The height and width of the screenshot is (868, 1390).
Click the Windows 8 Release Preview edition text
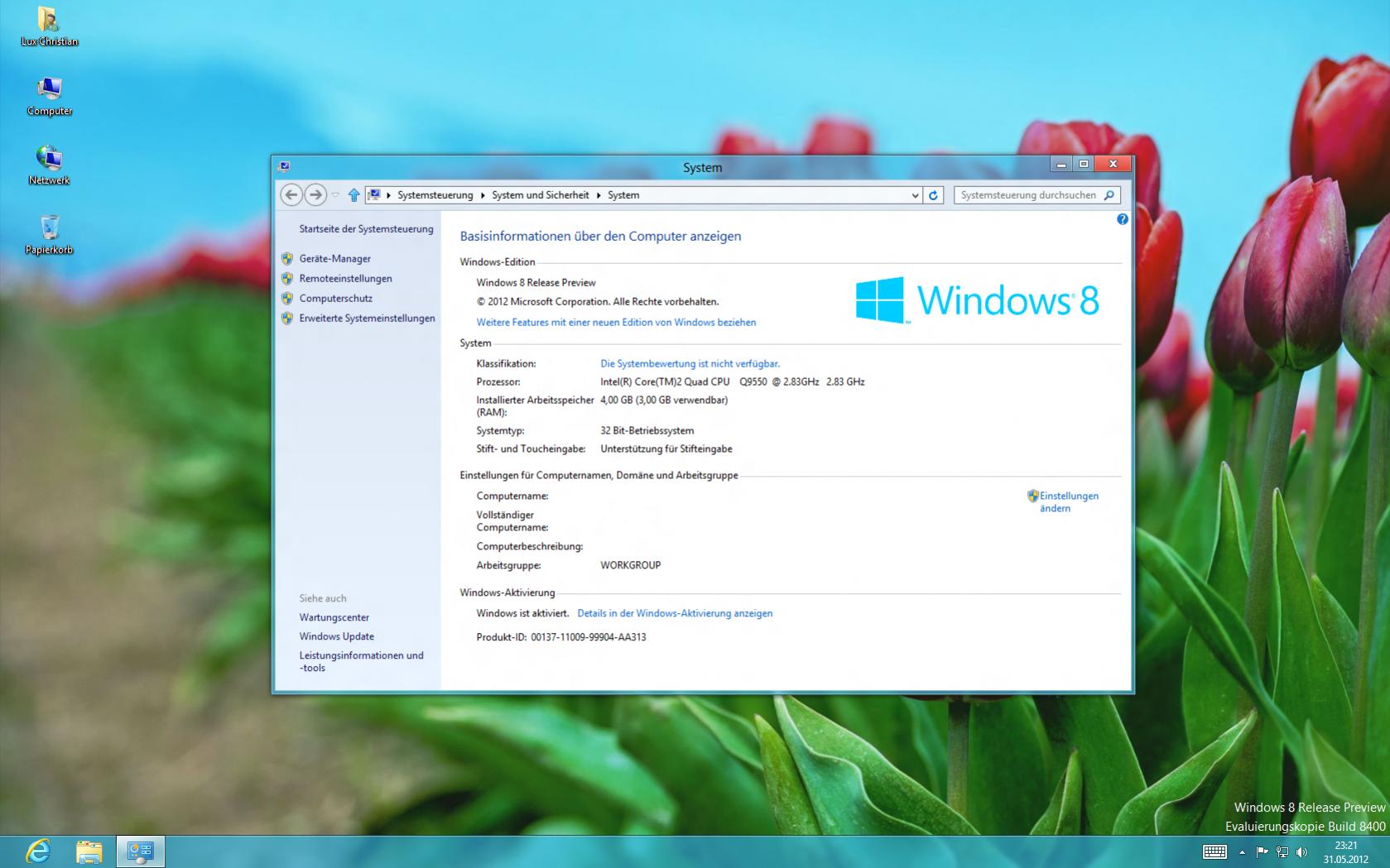[536, 283]
